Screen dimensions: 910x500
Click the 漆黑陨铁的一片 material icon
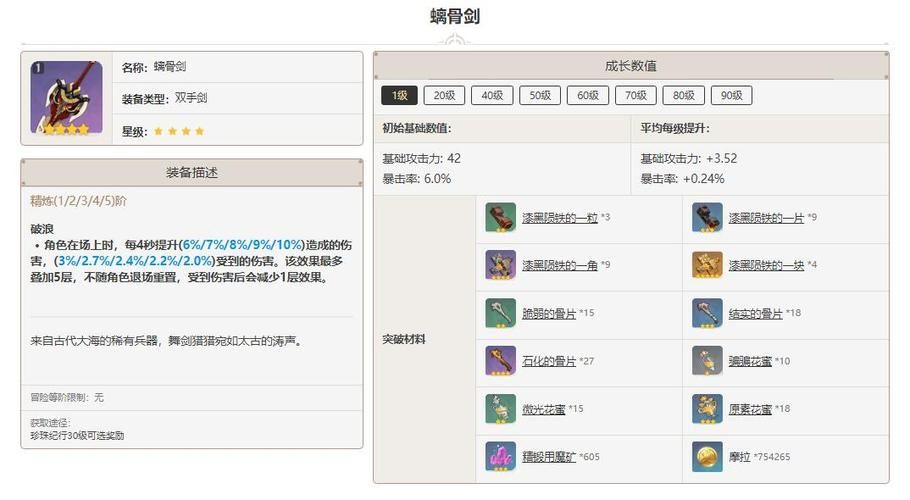707,218
